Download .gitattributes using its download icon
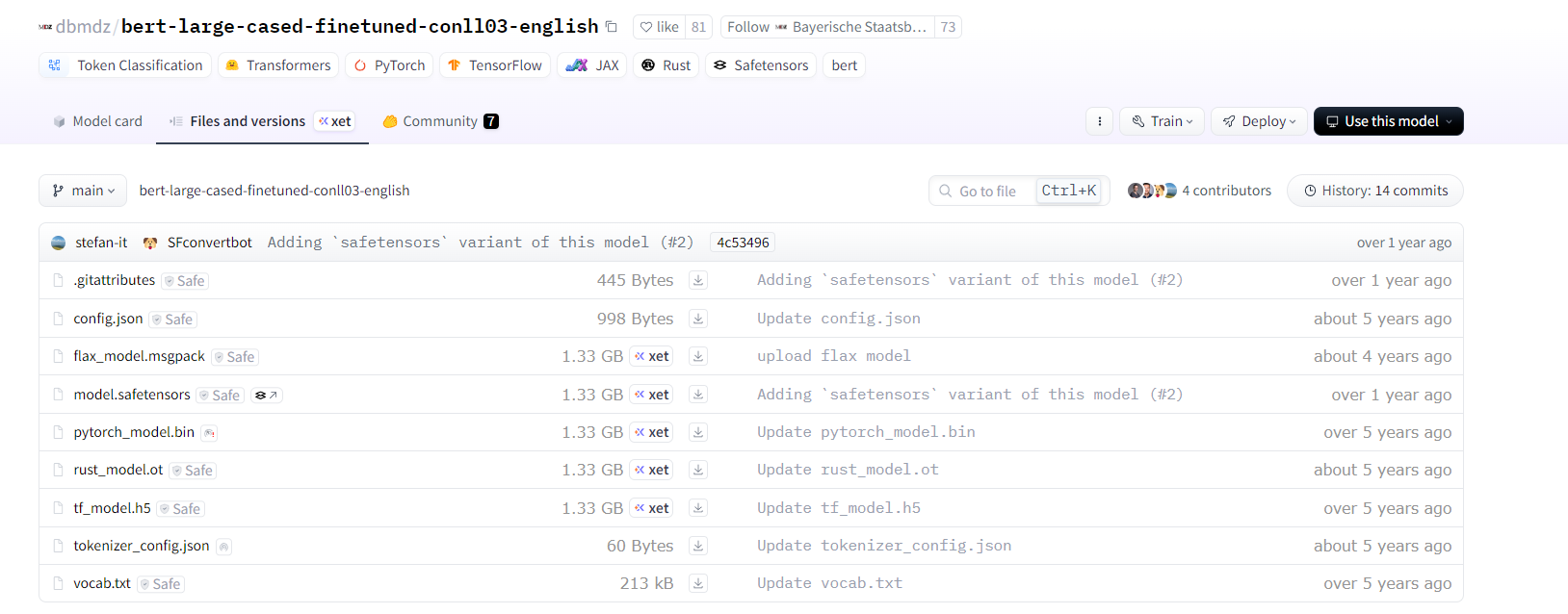Viewport: 1568px width, 614px height. click(698, 280)
